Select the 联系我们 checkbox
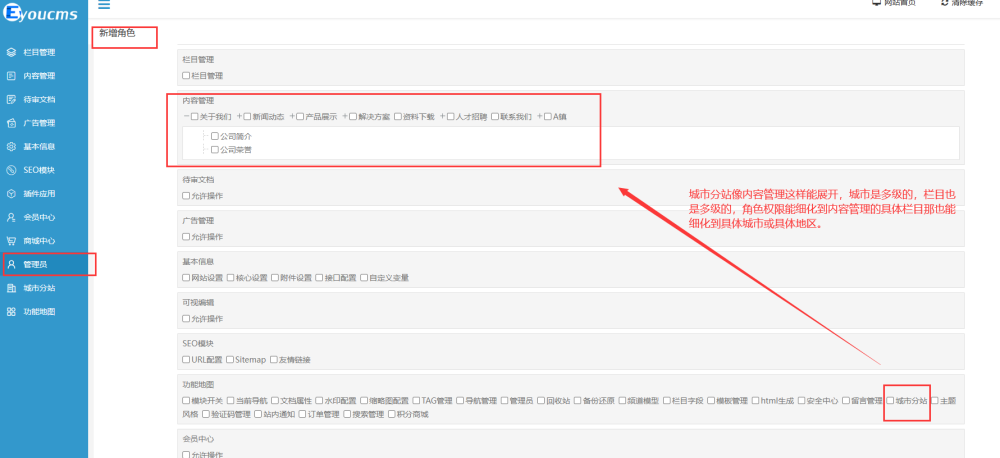This screenshot has height=458, width=1000. 495,117
